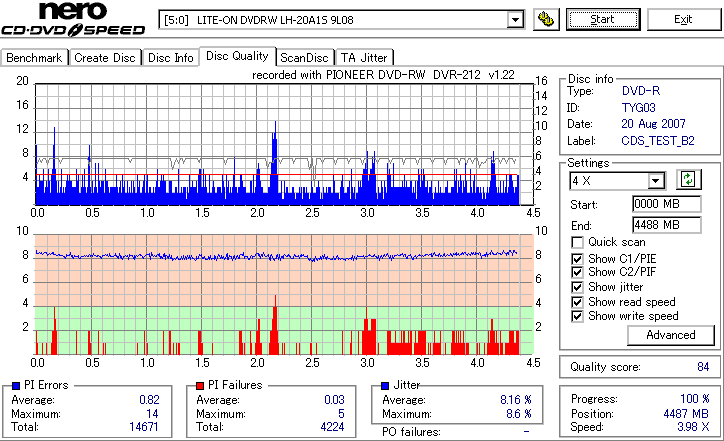The image size is (724, 441).
Task: Start the disc quality scan
Action: (603, 19)
